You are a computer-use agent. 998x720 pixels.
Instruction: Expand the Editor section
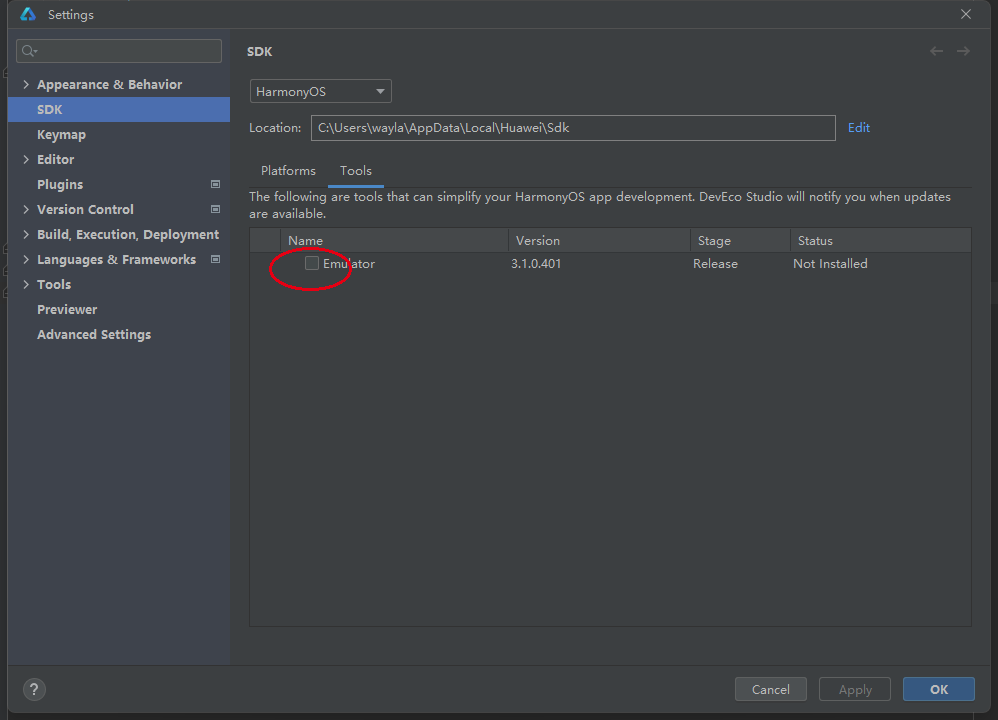click(x=26, y=159)
